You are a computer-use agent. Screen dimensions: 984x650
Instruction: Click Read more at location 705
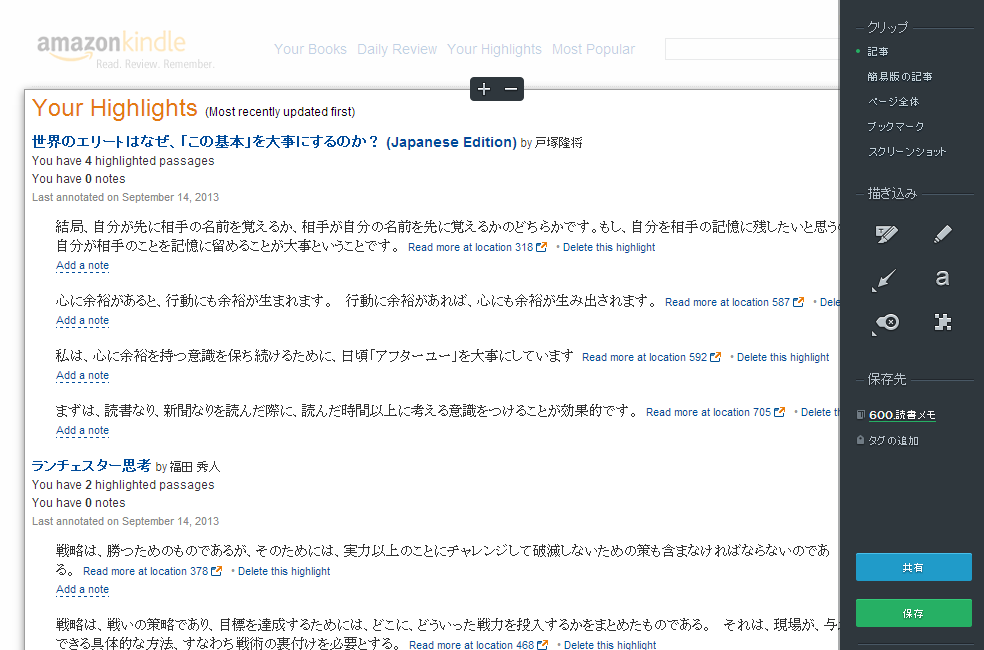tap(709, 412)
